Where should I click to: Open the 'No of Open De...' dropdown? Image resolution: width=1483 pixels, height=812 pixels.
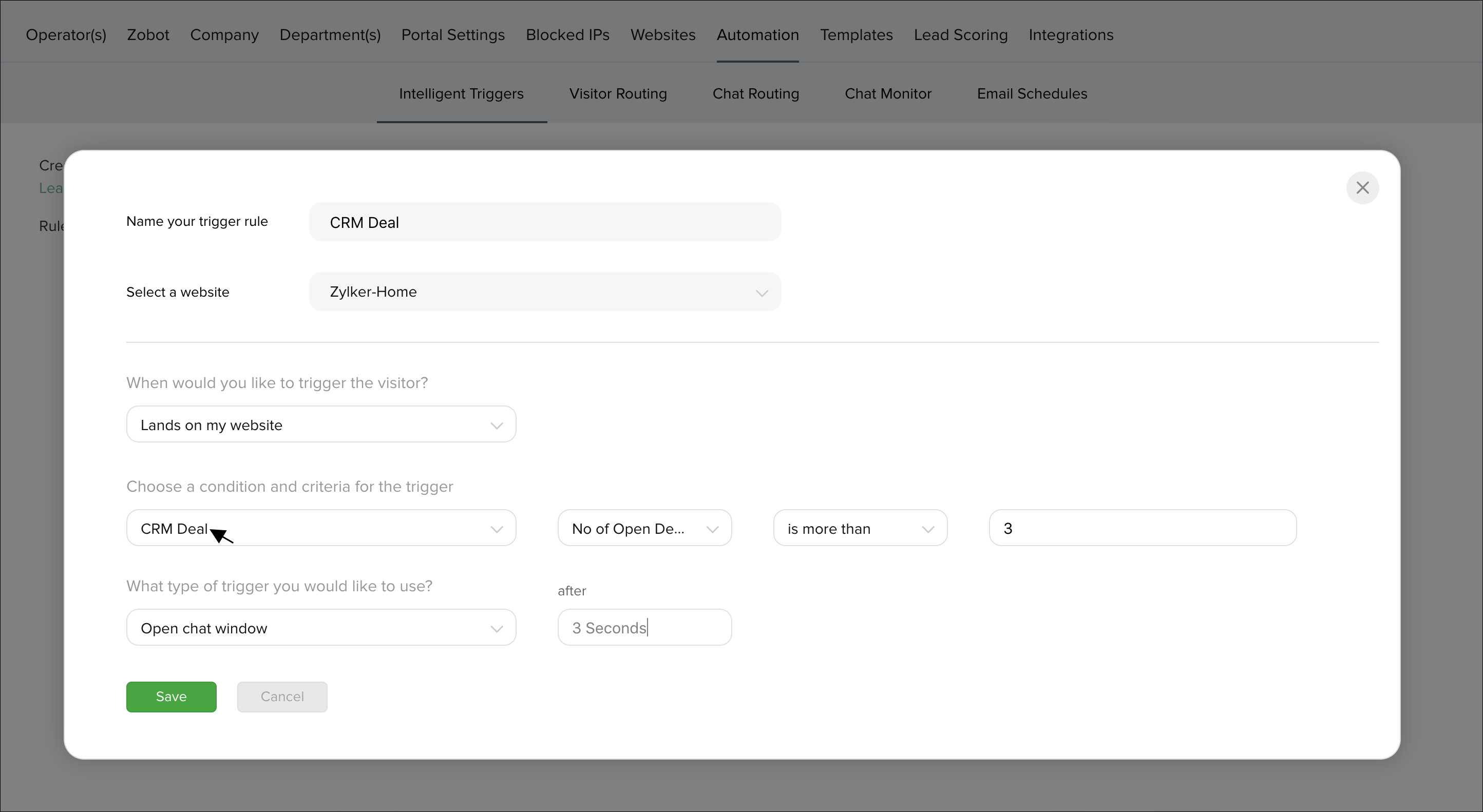(644, 528)
